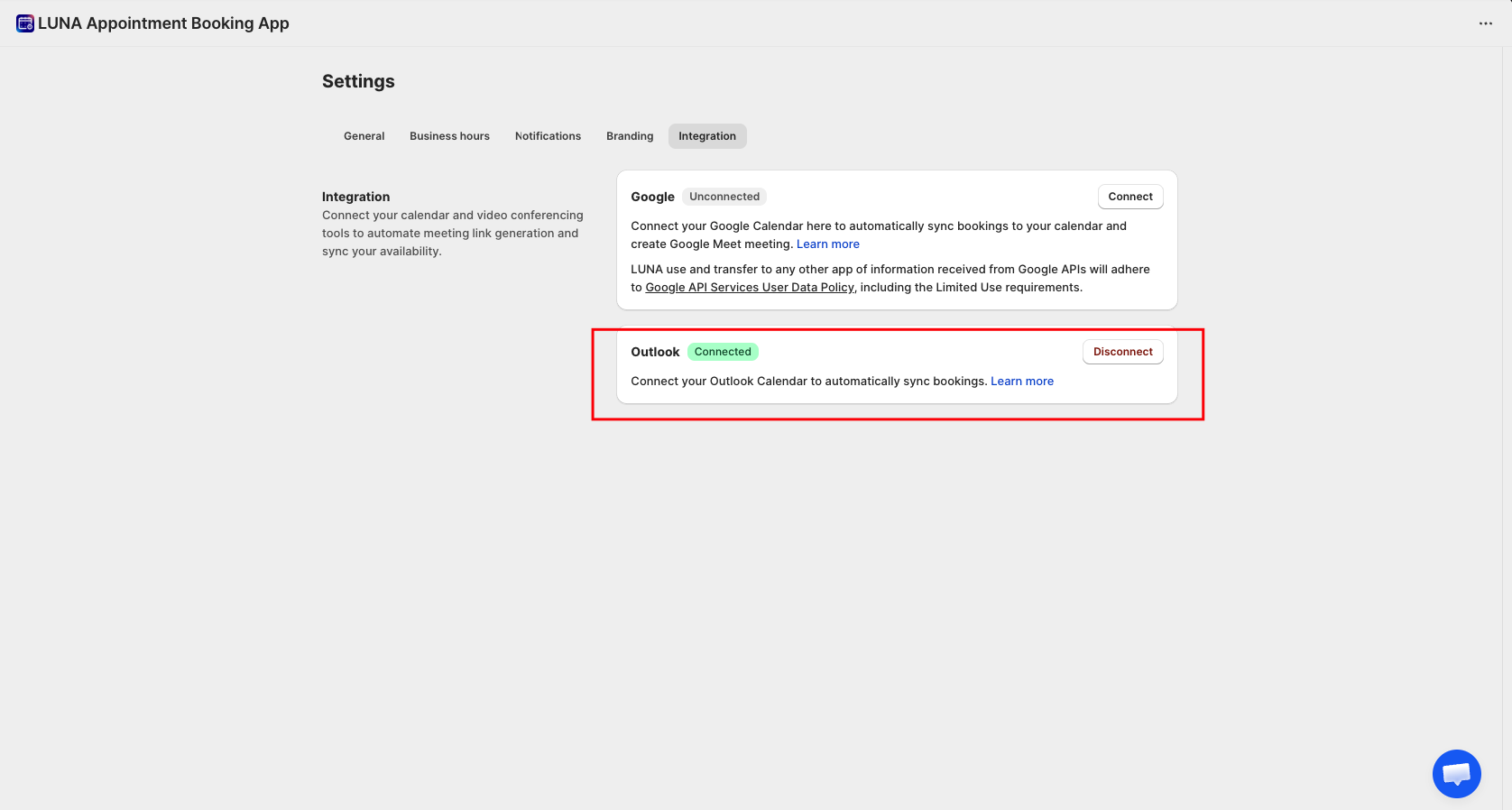Image resolution: width=1512 pixels, height=810 pixels.
Task: Click the Integration section heading
Action: tap(356, 197)
